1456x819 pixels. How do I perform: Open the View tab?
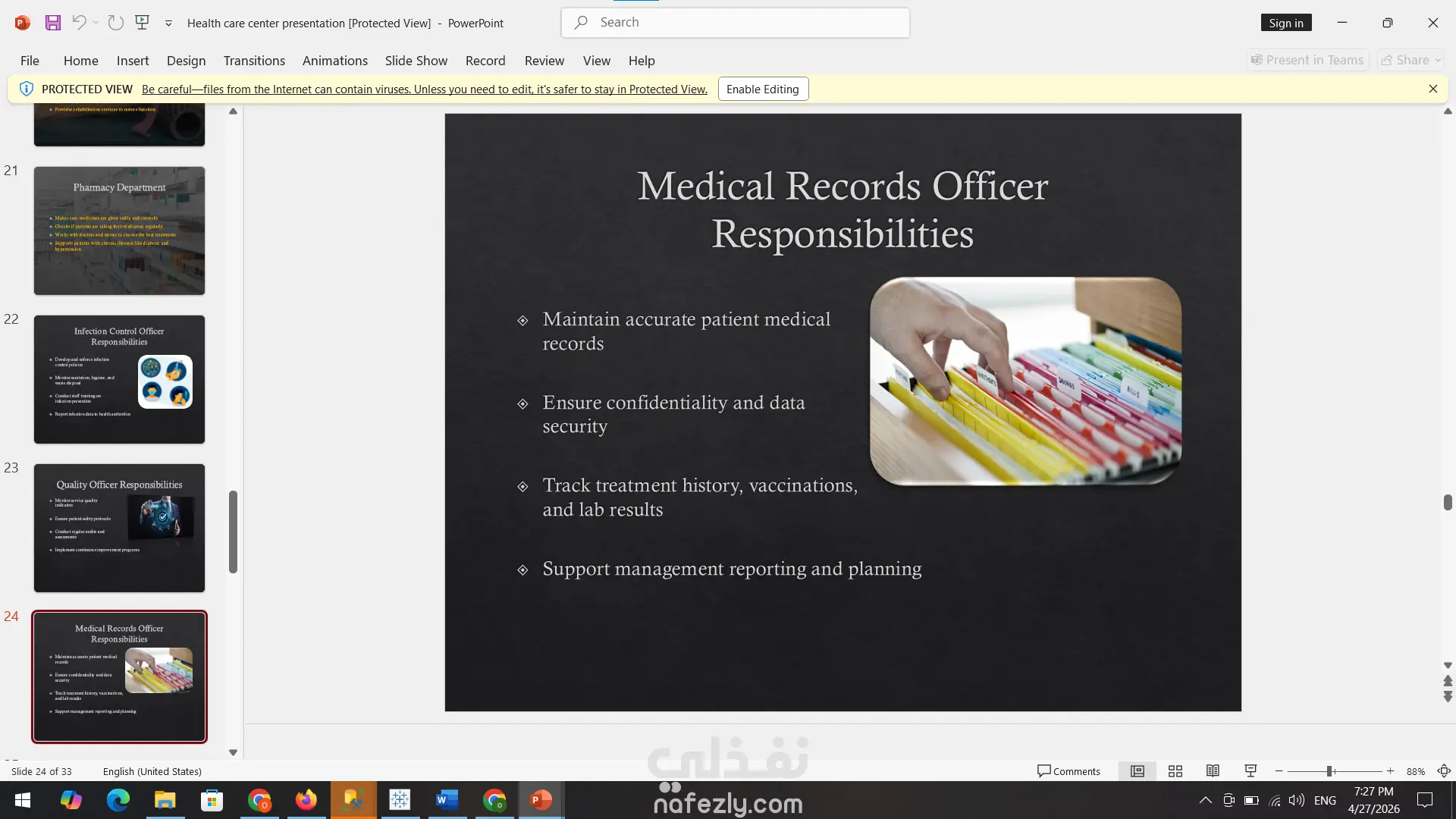pyautogui.click(x=597, y=61)
